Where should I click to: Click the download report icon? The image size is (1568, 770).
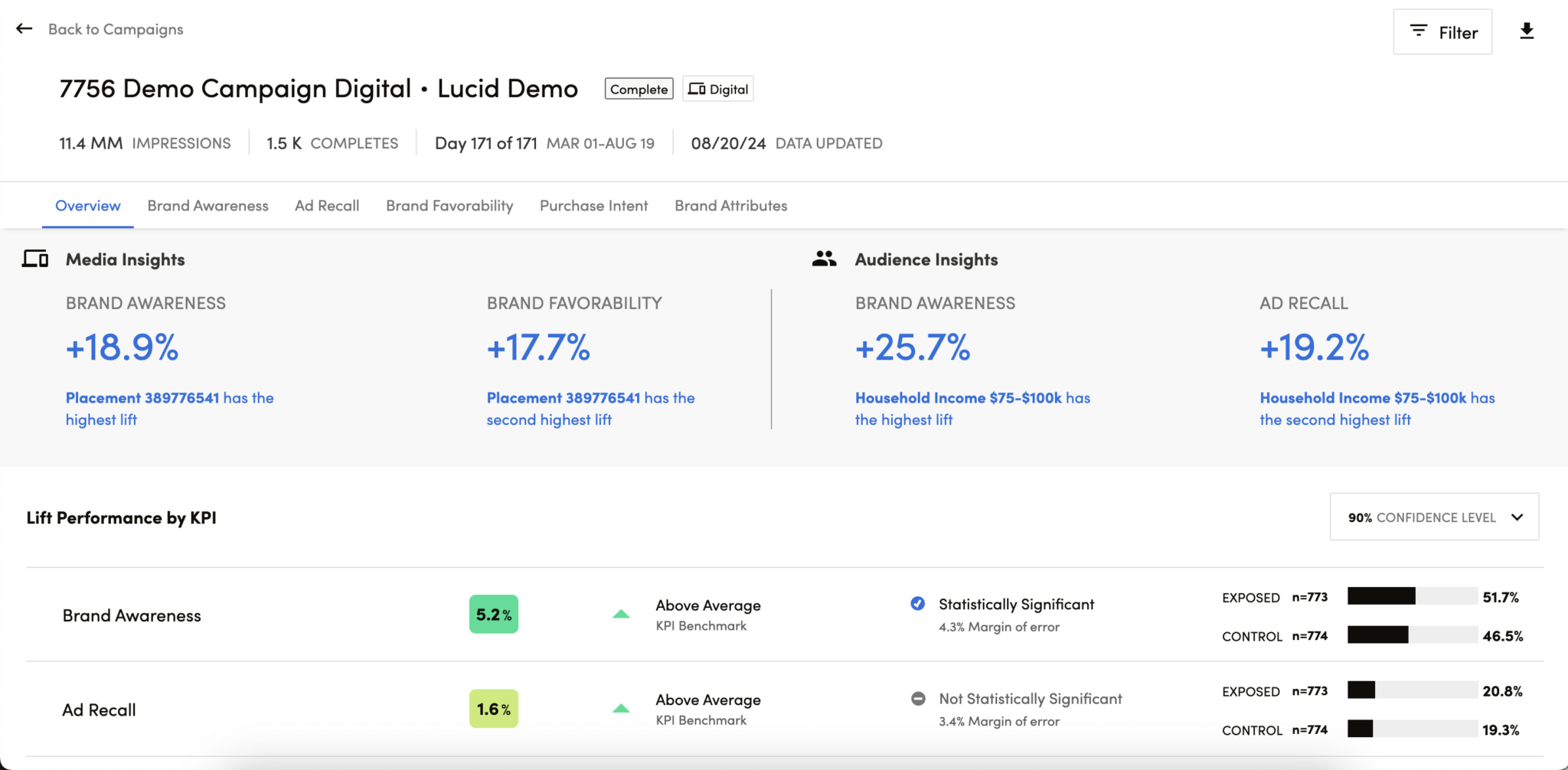[1528, 31]
